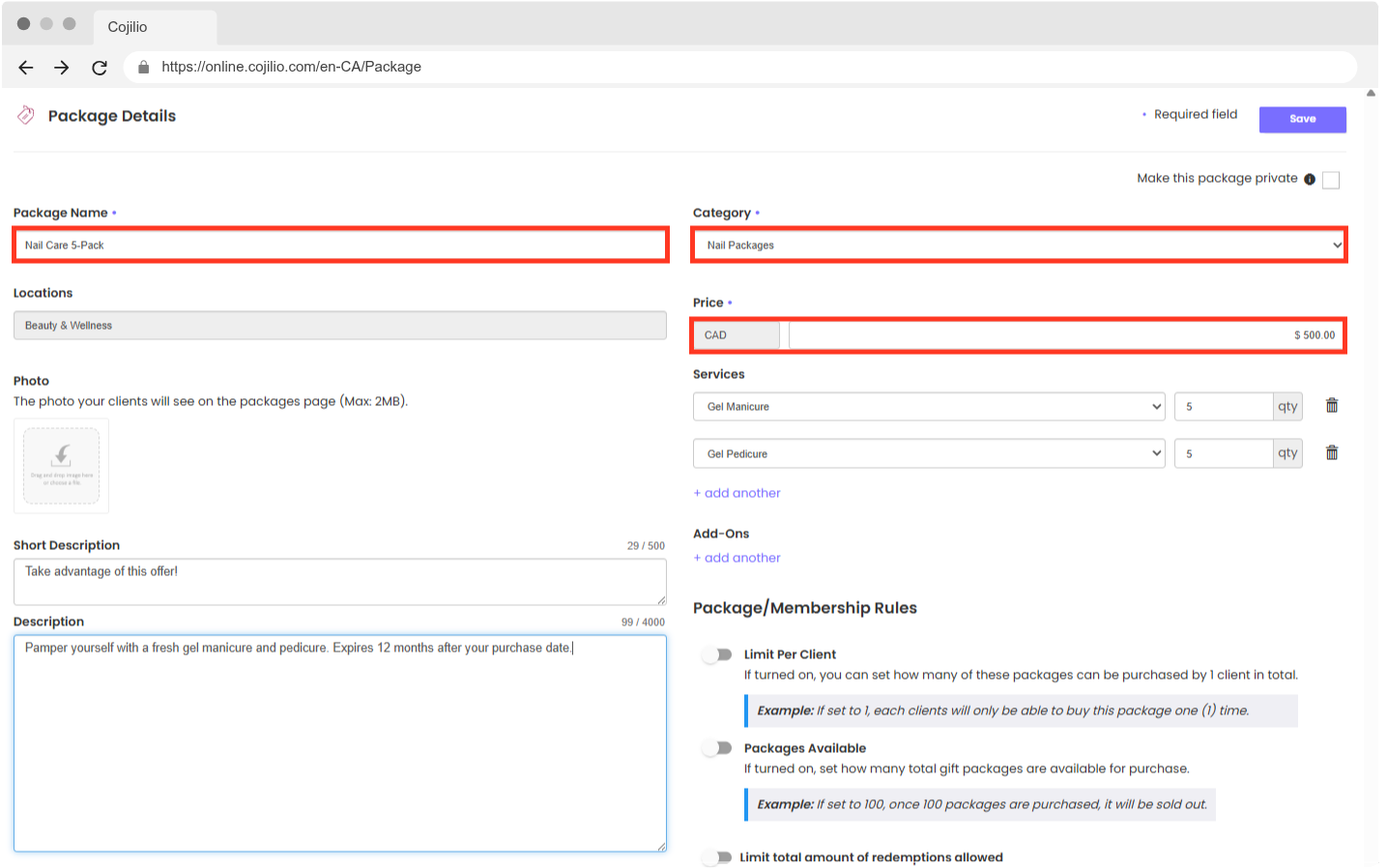1387x868 pixels.
Task: Click the photo upload drop zone
Action: (x=61, y=465)
